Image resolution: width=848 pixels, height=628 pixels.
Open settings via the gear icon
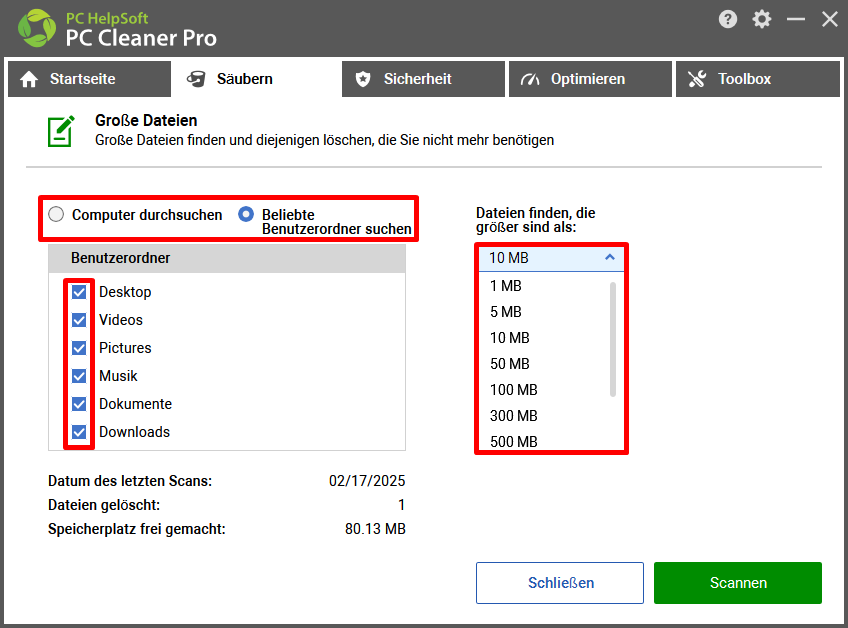761,19
